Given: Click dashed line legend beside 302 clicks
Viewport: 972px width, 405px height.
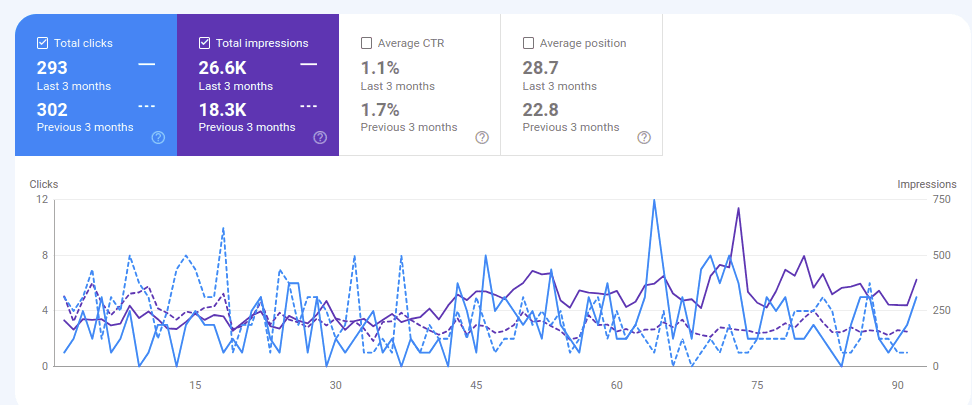Looking at the screenshot, I should [147, 106].
